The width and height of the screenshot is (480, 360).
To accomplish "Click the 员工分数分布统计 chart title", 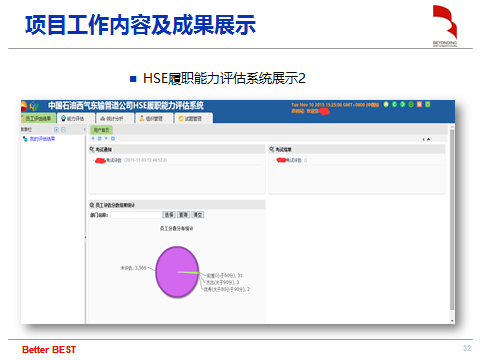I will pyautogui.click(x=177, y=229).
